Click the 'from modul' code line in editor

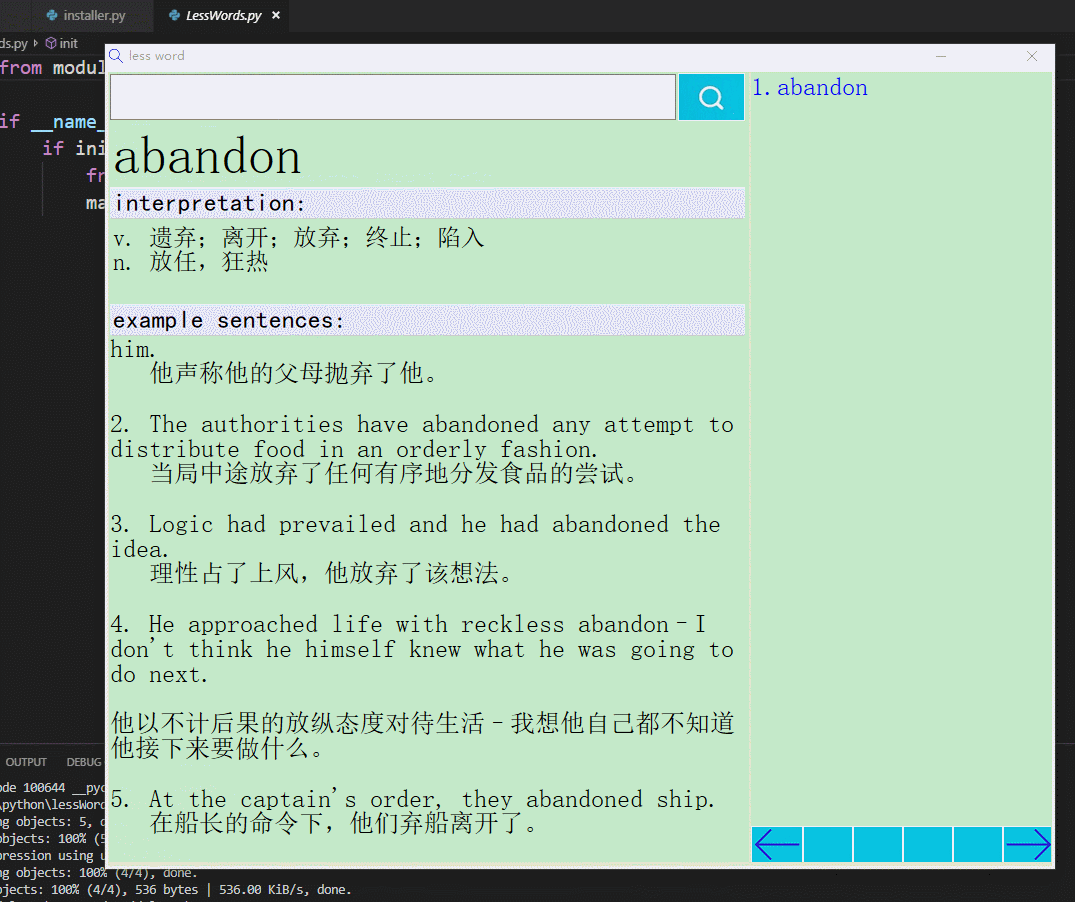click(52, 68)
